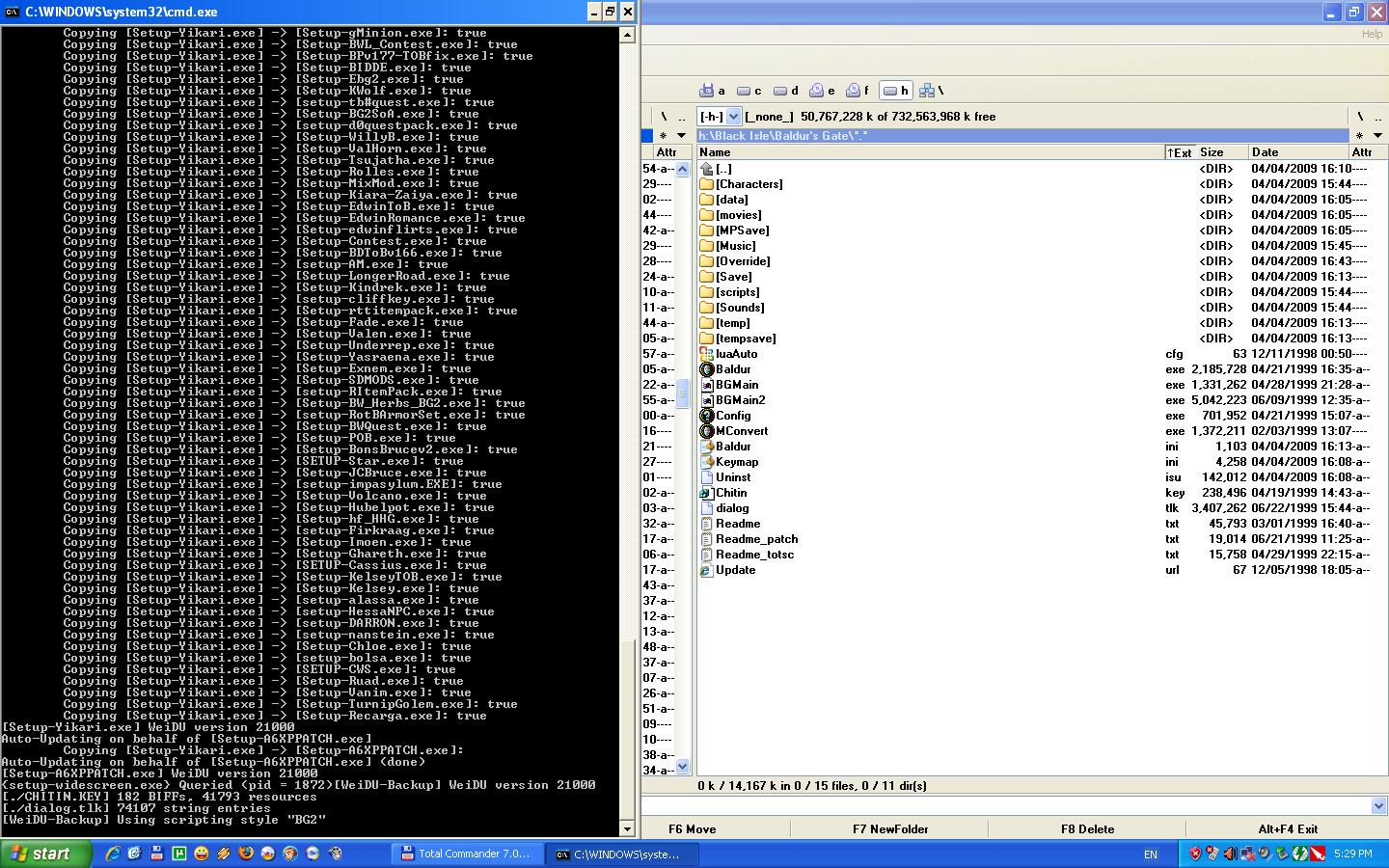Click the BGMain exe file icon
Viewport: 1389px width, 868px height.
706,385
